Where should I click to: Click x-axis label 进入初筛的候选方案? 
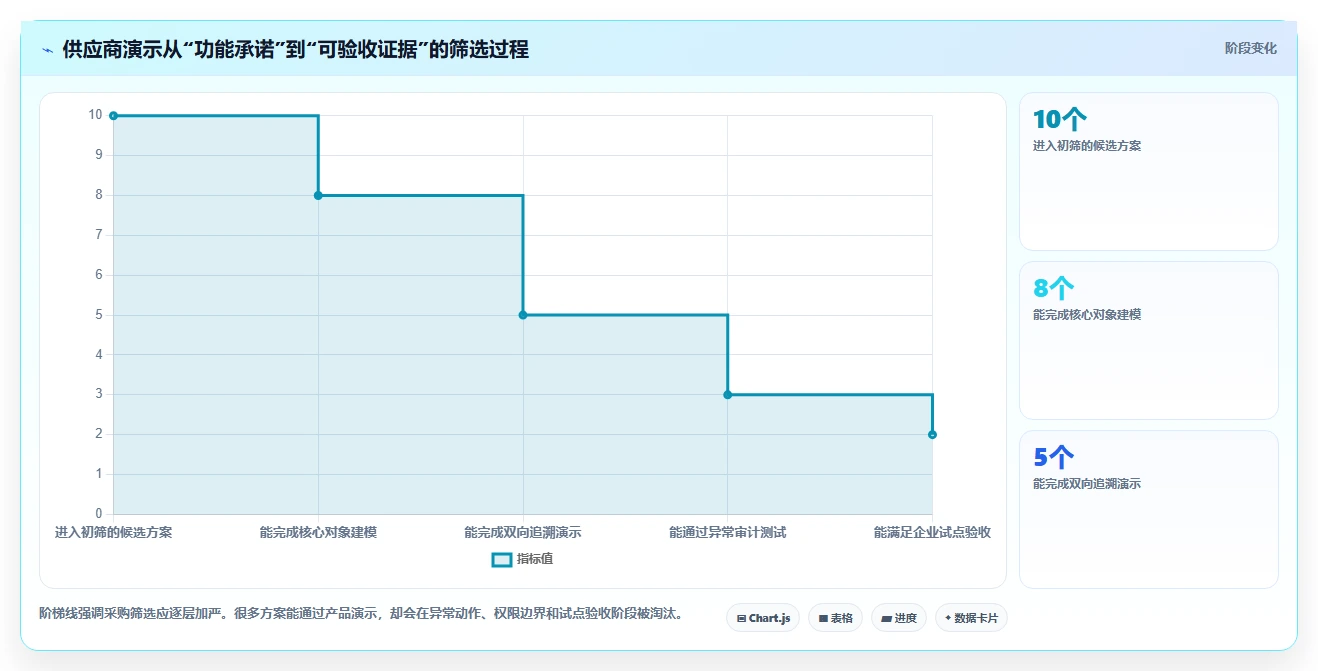[x=113, y=532]
